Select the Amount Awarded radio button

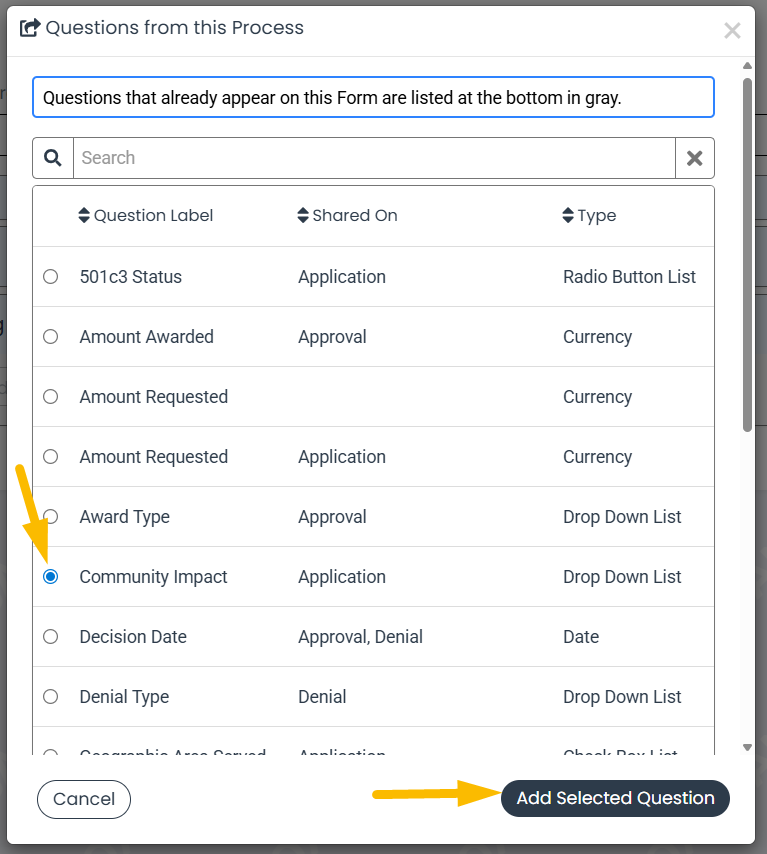coord(51,337)
